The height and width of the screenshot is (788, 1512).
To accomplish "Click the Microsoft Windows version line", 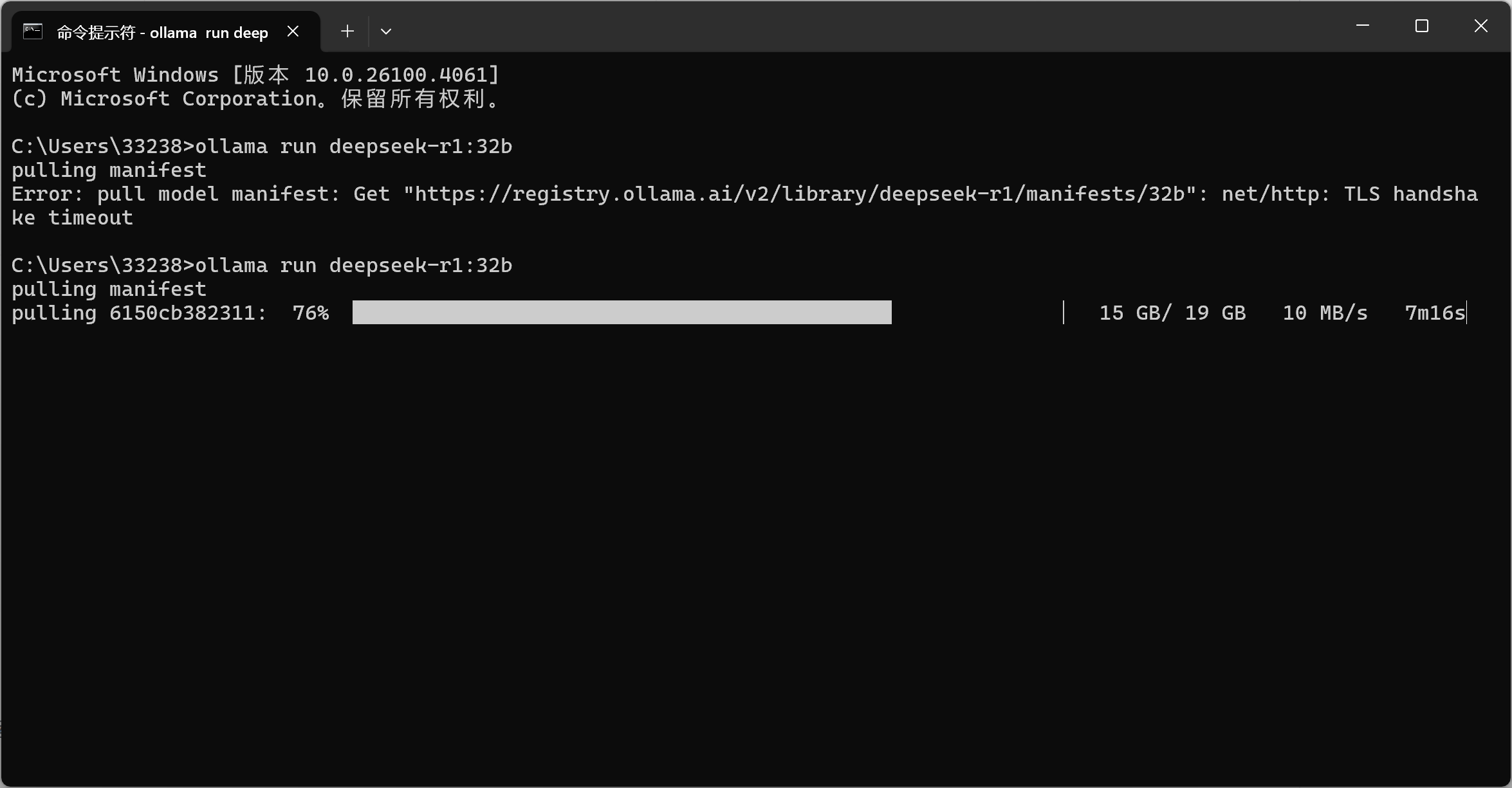I will [255, 75].
